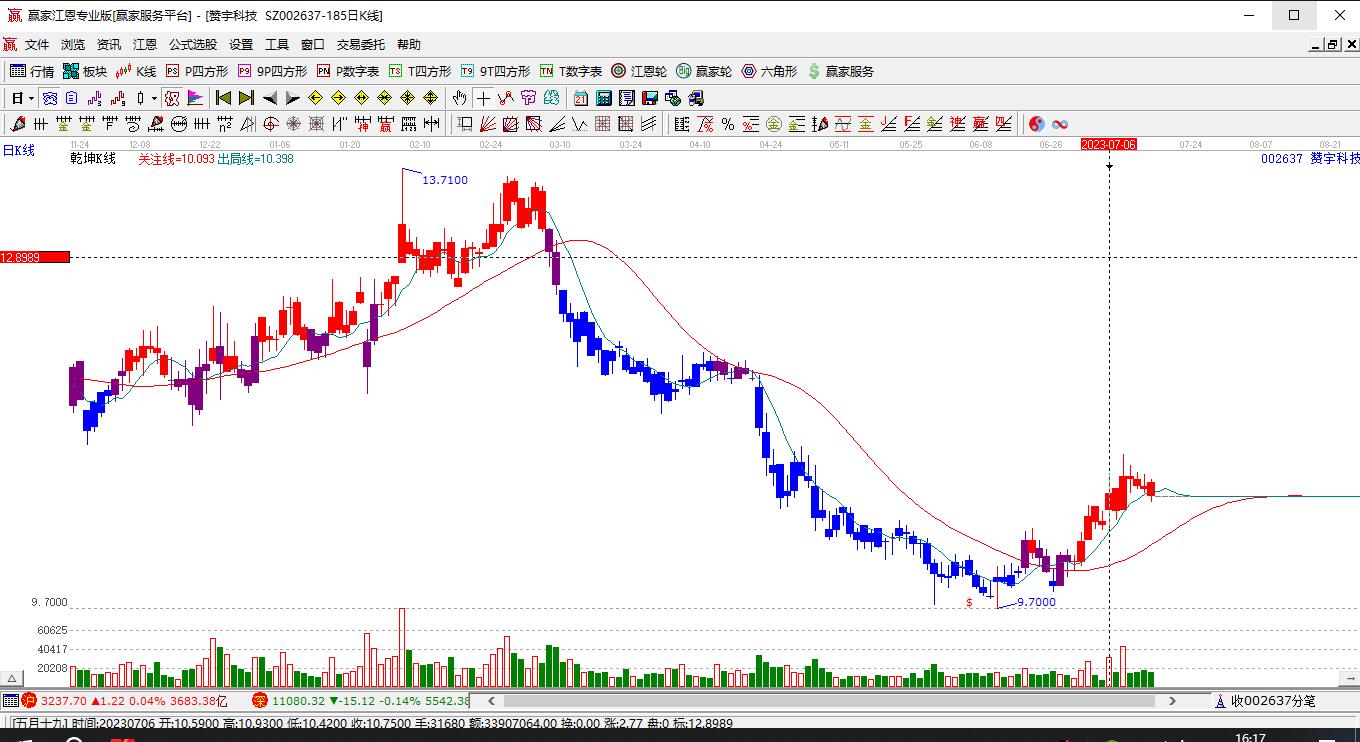The height and width of the screenshot is (742, 1360).
Task: Open the 工具 menu
Action: [x=277, y=45]
